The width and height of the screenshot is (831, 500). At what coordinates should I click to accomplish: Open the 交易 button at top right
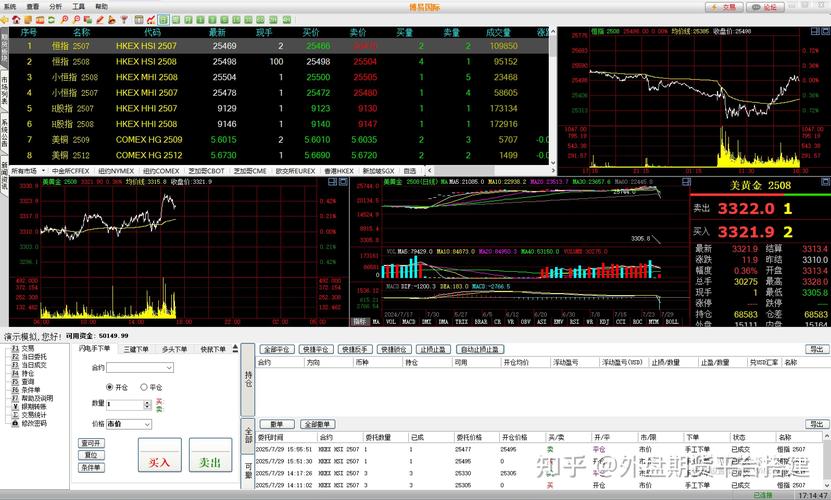[722, 6]
